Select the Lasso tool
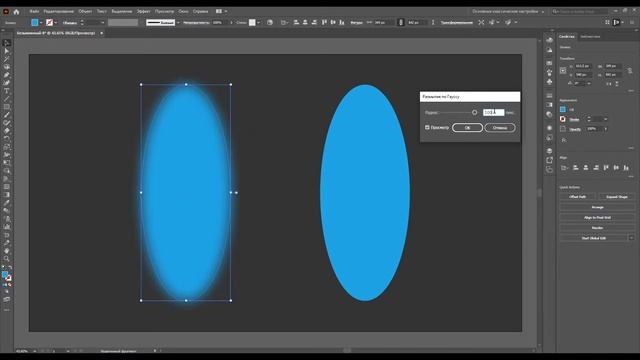This screenshot has width=640, height=360. [7, 67]
